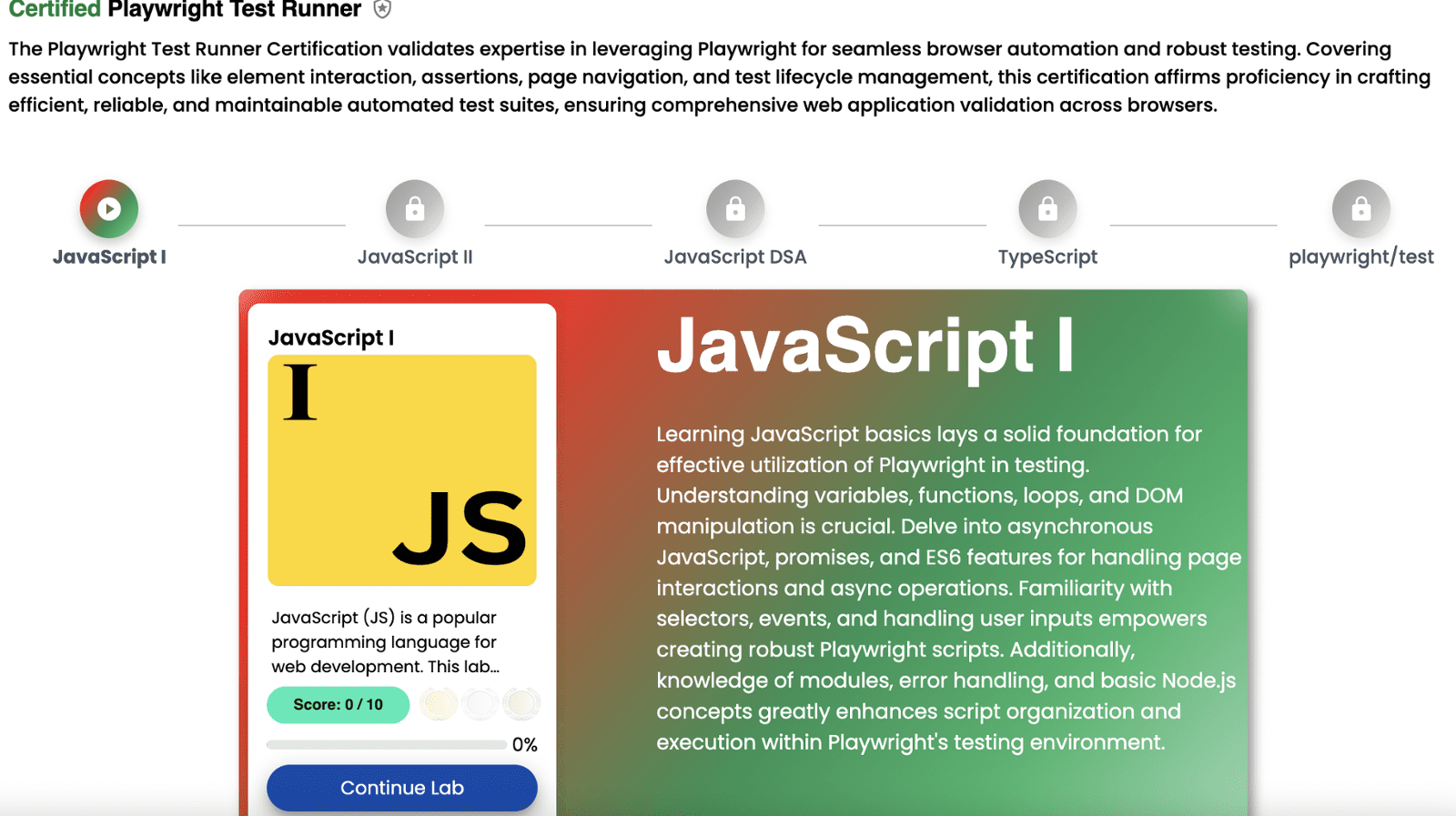The height and width of the screenshot is (816, 1456).
Task: Go to the TypeScript step label
Action: (1047, 257)
